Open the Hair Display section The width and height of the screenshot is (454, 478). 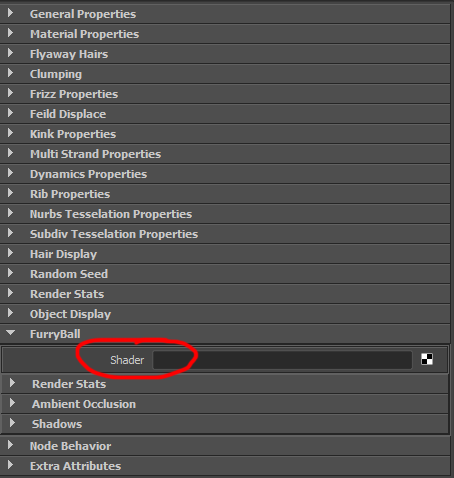[10, 253]
